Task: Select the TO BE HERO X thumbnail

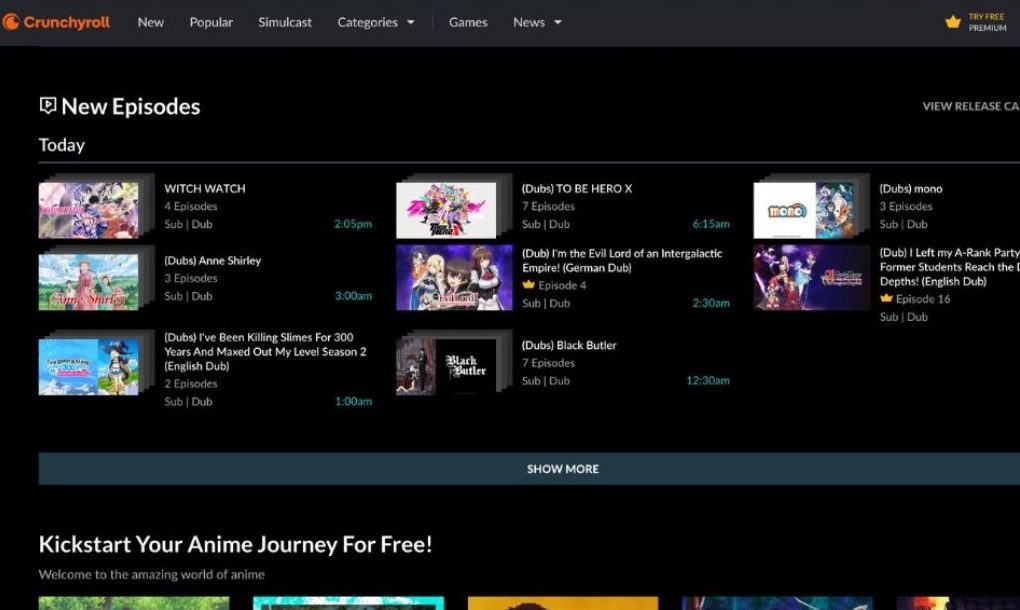Action: pos(454,207)
